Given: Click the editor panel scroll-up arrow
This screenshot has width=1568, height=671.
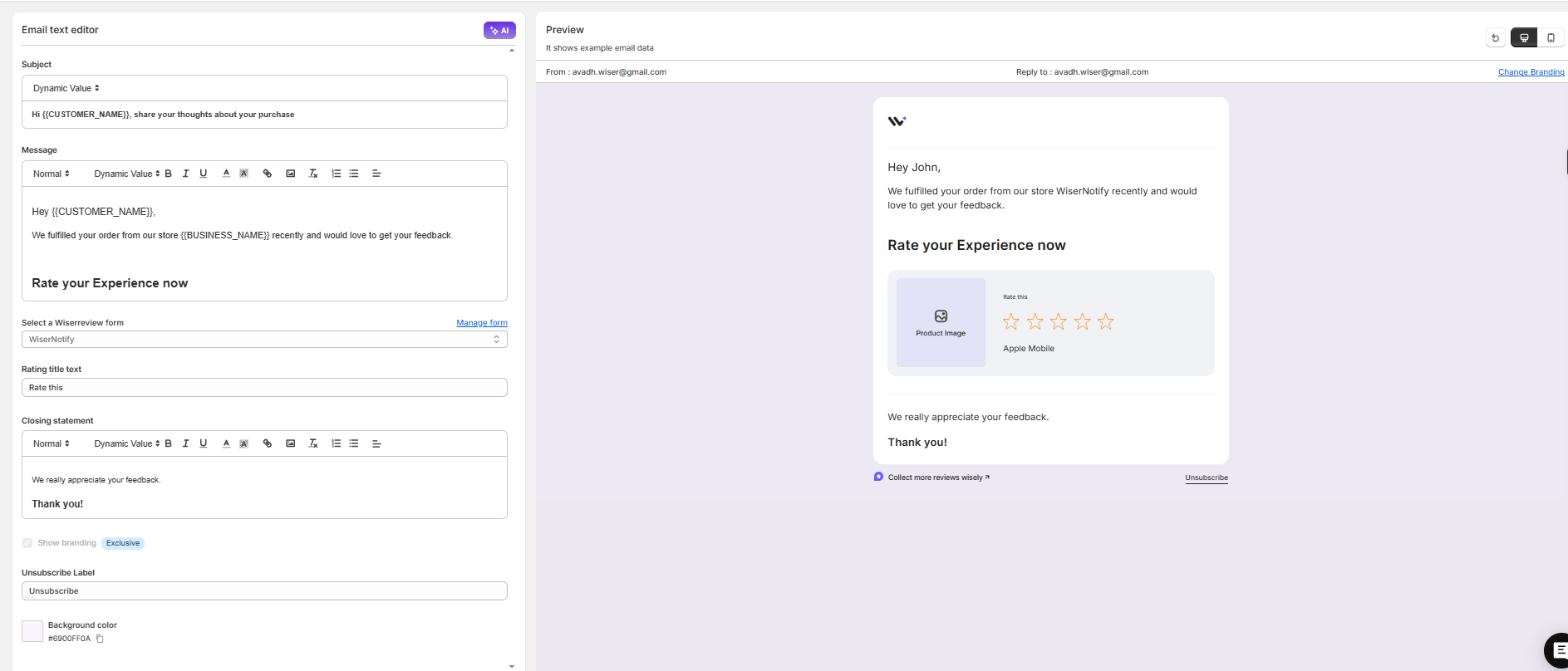Looking at the screenshot, I should tap(512, 51).
